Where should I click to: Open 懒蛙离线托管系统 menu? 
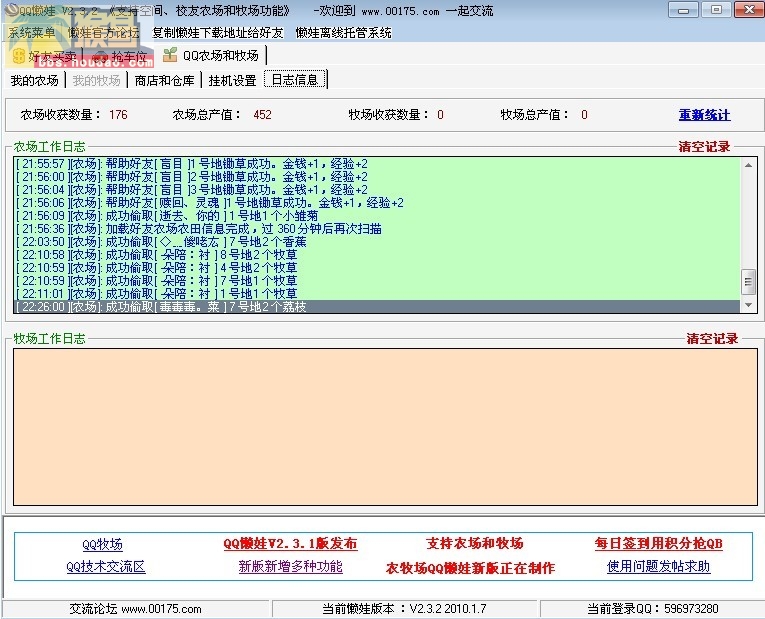click(343, 33)
